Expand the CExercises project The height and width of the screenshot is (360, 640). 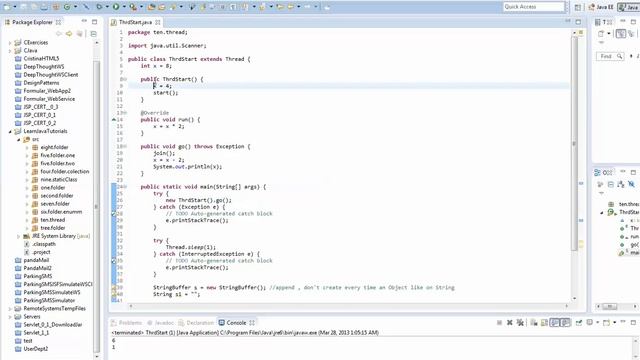tap(10, 42)
